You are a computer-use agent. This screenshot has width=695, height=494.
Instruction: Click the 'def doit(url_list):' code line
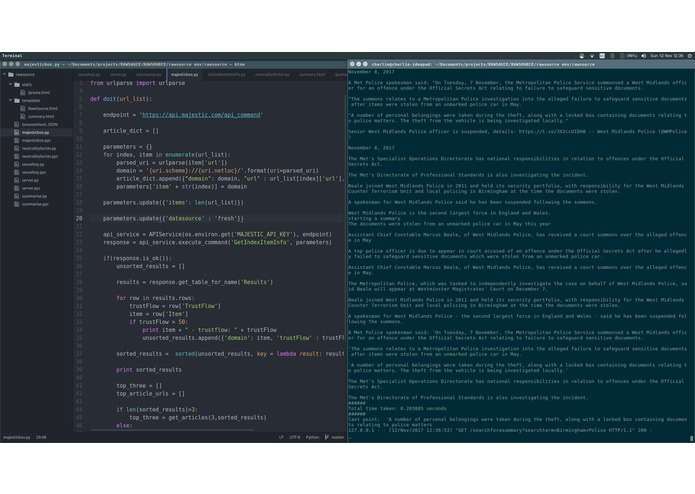[121, 99]
